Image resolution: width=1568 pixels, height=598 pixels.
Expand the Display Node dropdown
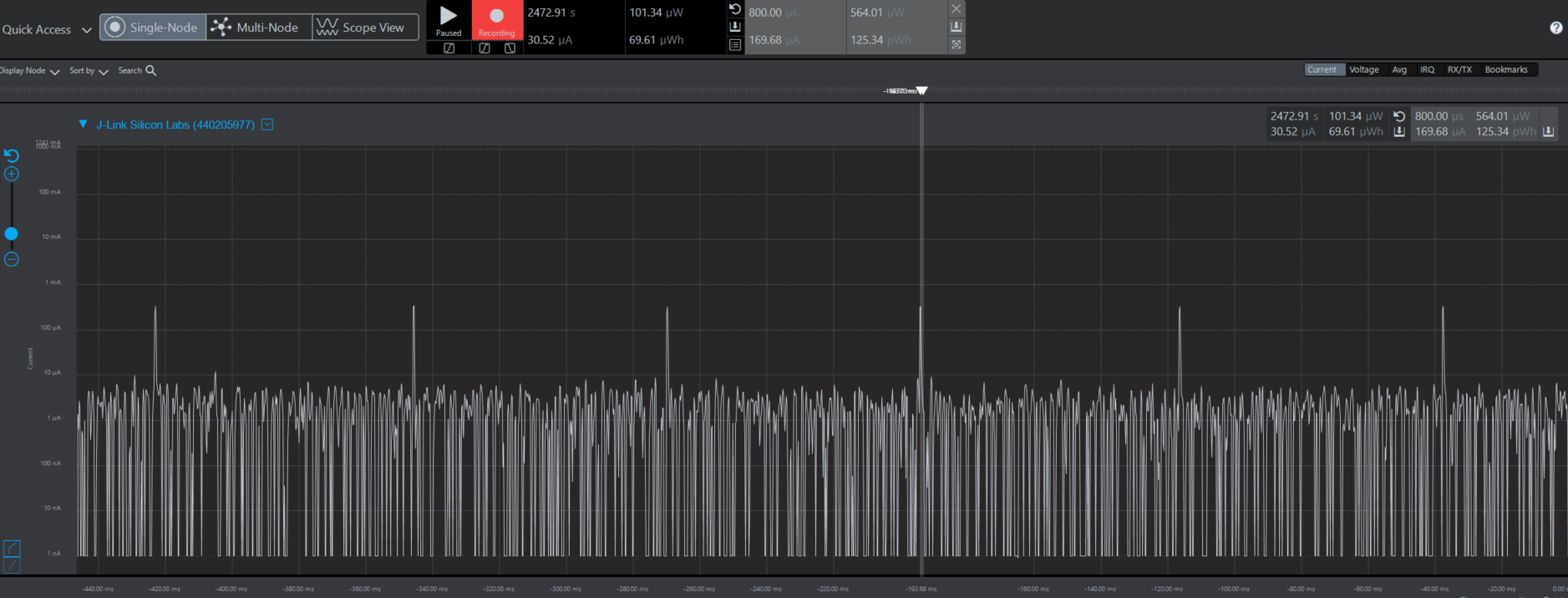coord(30,71)
